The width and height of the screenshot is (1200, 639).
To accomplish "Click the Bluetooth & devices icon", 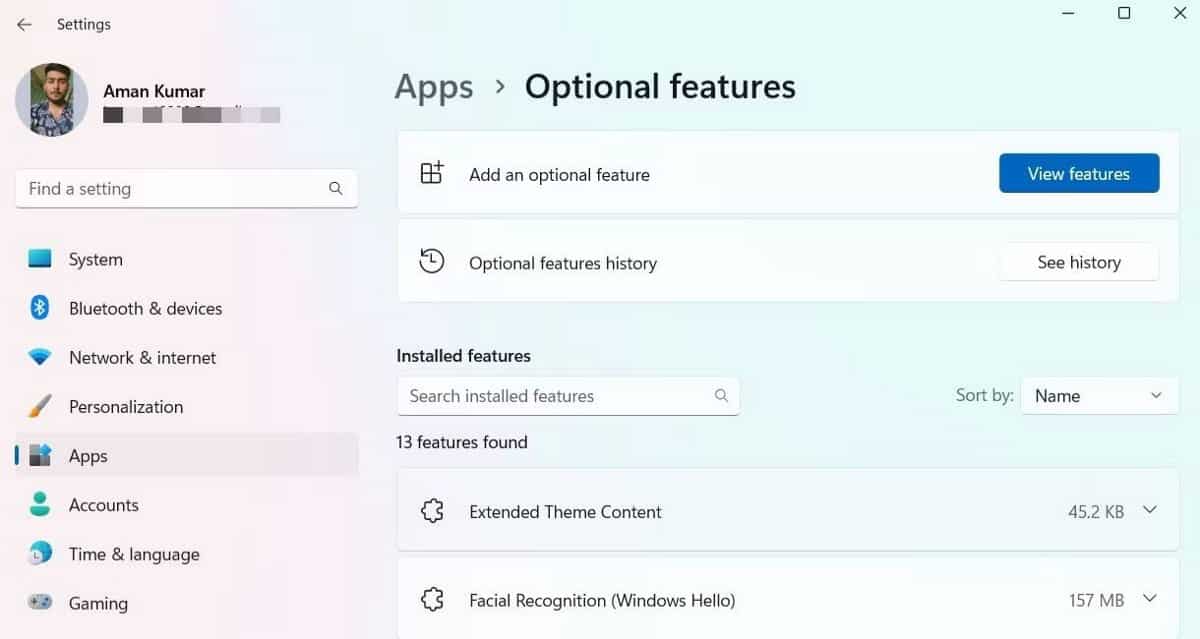I will click(x=40, y=308).
